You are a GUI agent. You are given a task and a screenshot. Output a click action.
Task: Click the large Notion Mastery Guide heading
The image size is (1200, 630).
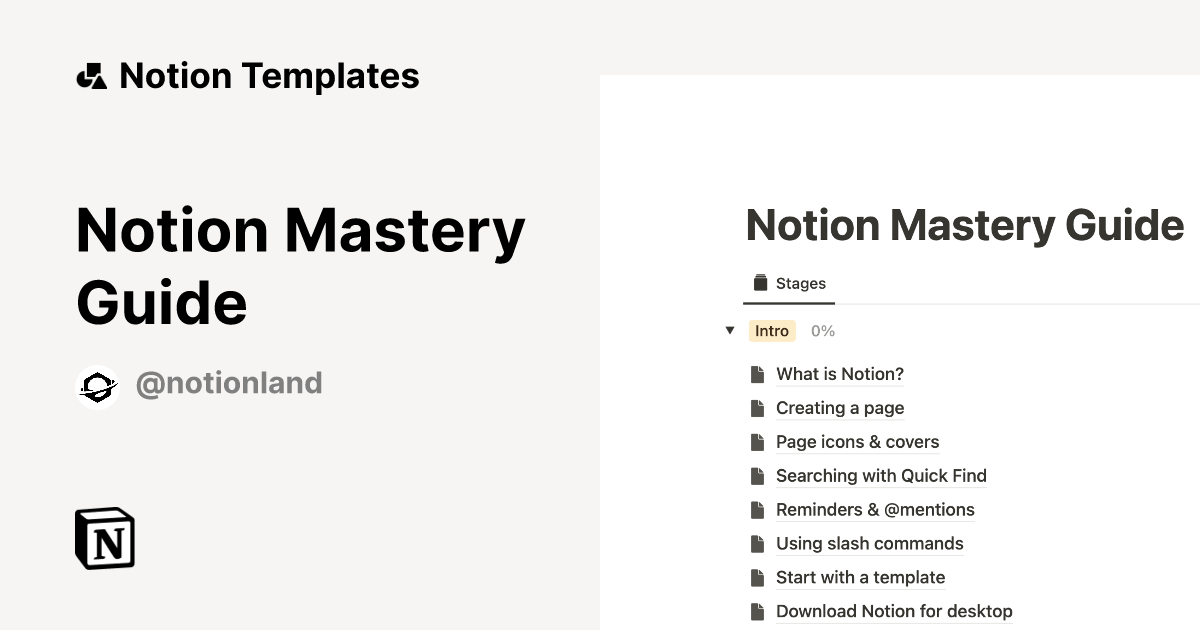(x=300, y=265)
